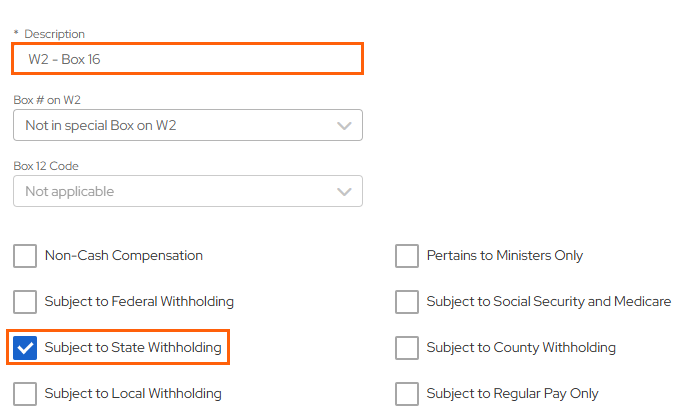Select the Subject to Regular Pay Only checkbox
This screenshot has height=412, width=684.
(x=407, y=394)
